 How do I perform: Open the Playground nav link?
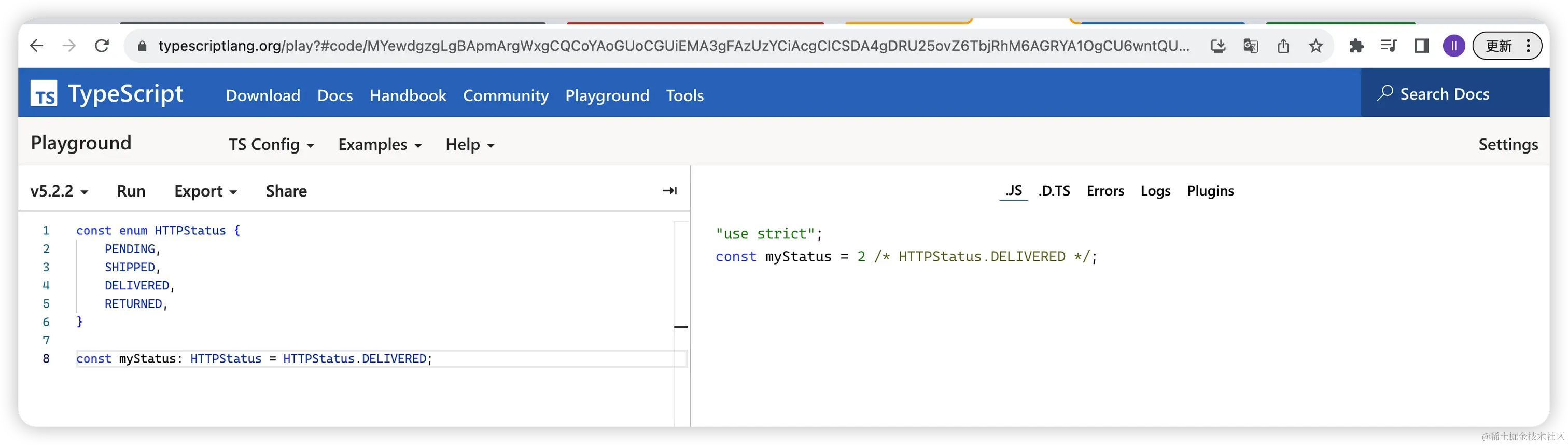[607, 95]
